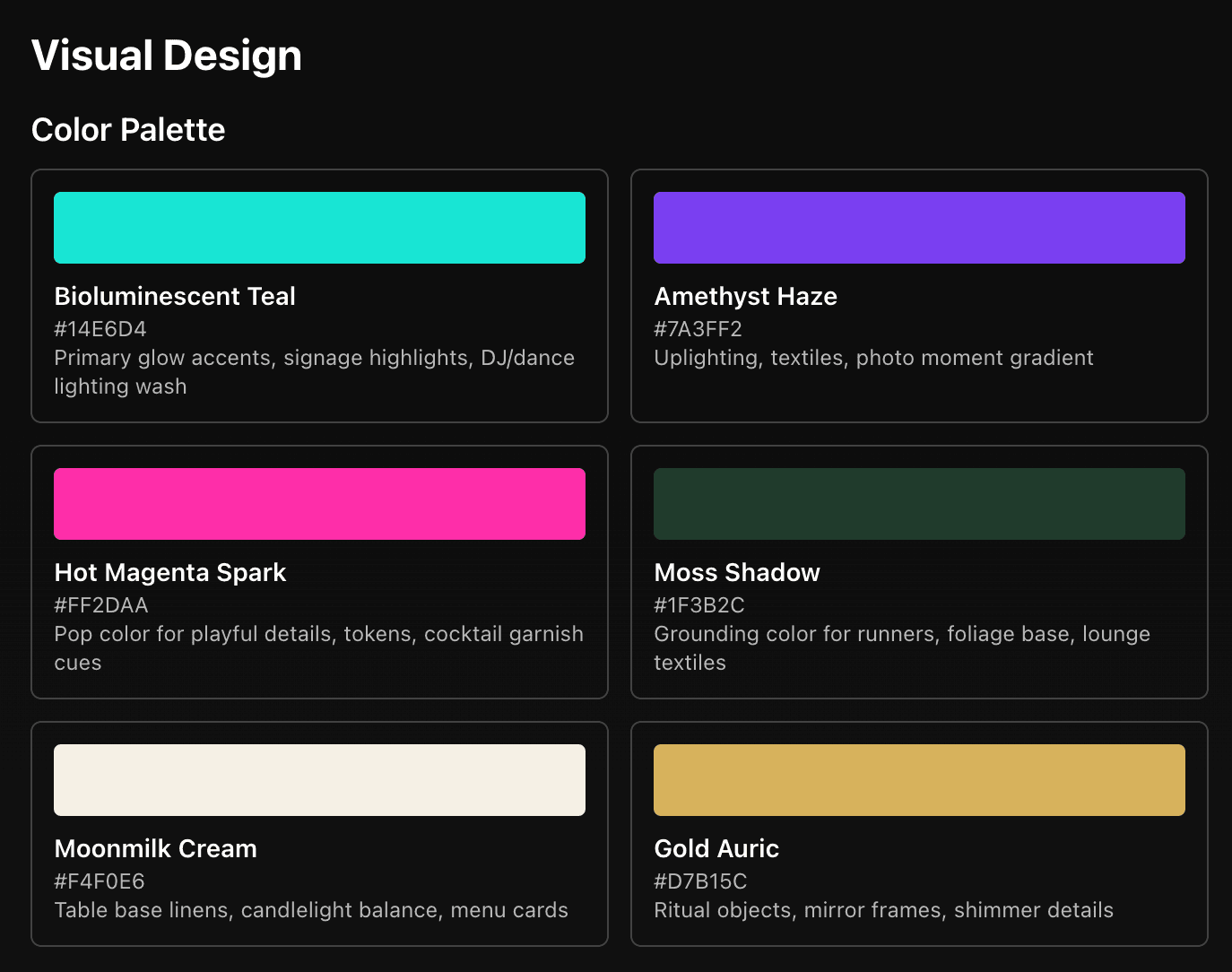This screenshot has height=972, width=1232.
Task: Click the hex code #14E6D4
Action: point(100,328)
